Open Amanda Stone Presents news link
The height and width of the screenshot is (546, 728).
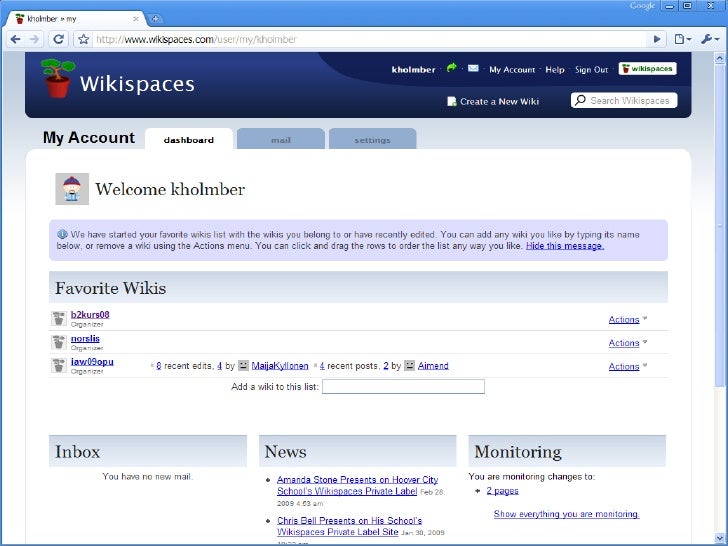[358, 485]
